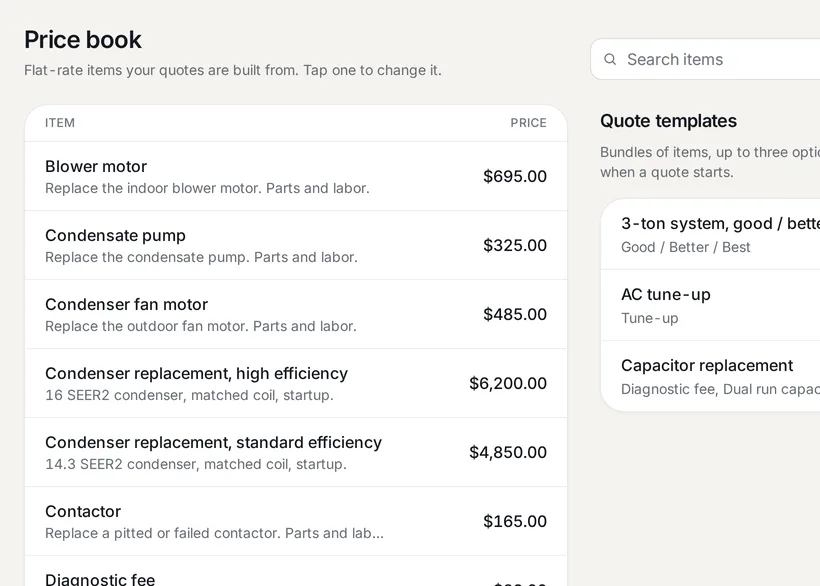The height and width of the screenshot is (586, 820).
Task: Click the PRICE column header
Action: point(528,123)
